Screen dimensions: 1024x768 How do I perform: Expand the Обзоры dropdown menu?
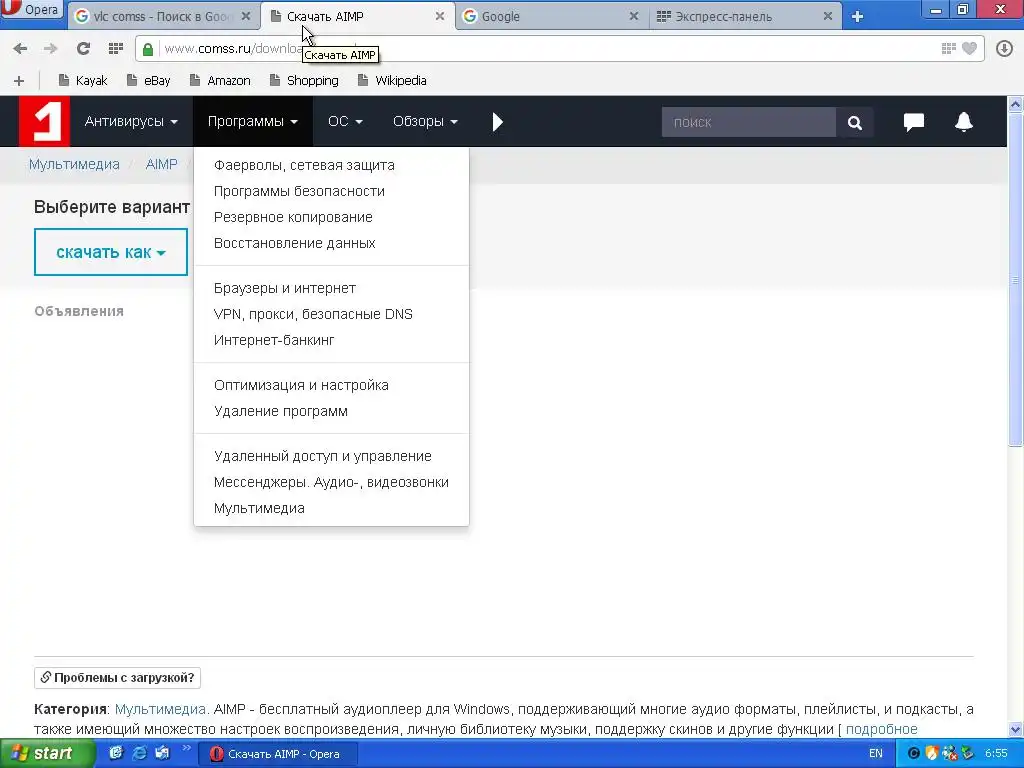425,121
